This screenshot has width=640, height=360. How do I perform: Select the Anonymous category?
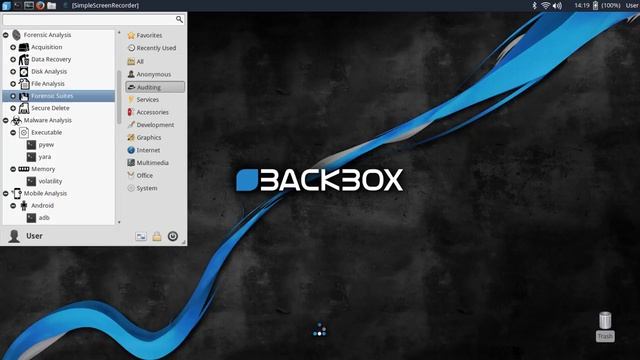pos(155,74)
